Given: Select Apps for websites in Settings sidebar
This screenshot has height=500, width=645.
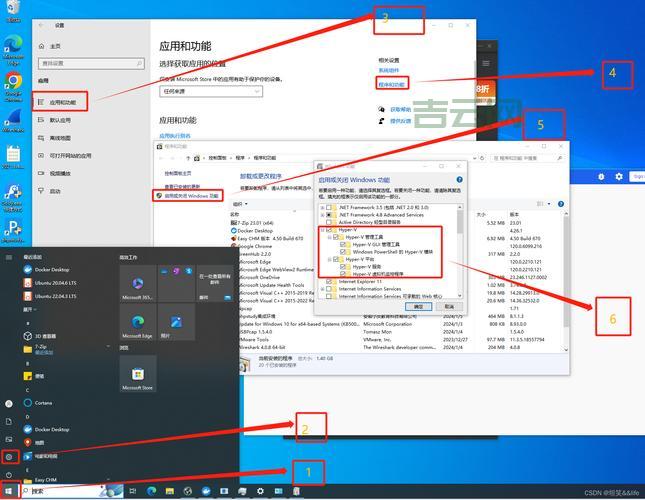Looking at the screenshot, I should pos(65,155).
